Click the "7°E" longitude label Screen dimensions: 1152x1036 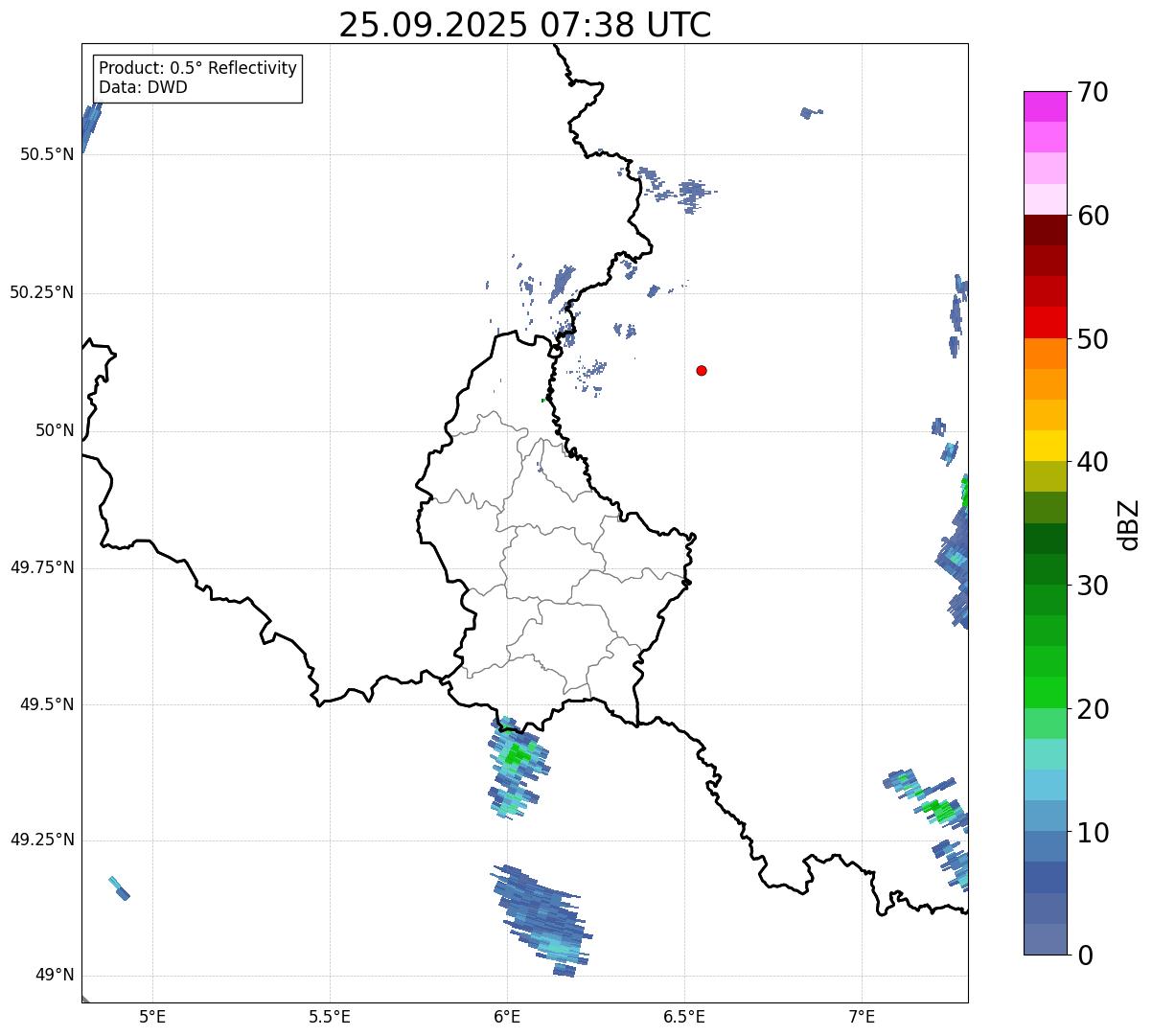click(x=862, y=1017)
